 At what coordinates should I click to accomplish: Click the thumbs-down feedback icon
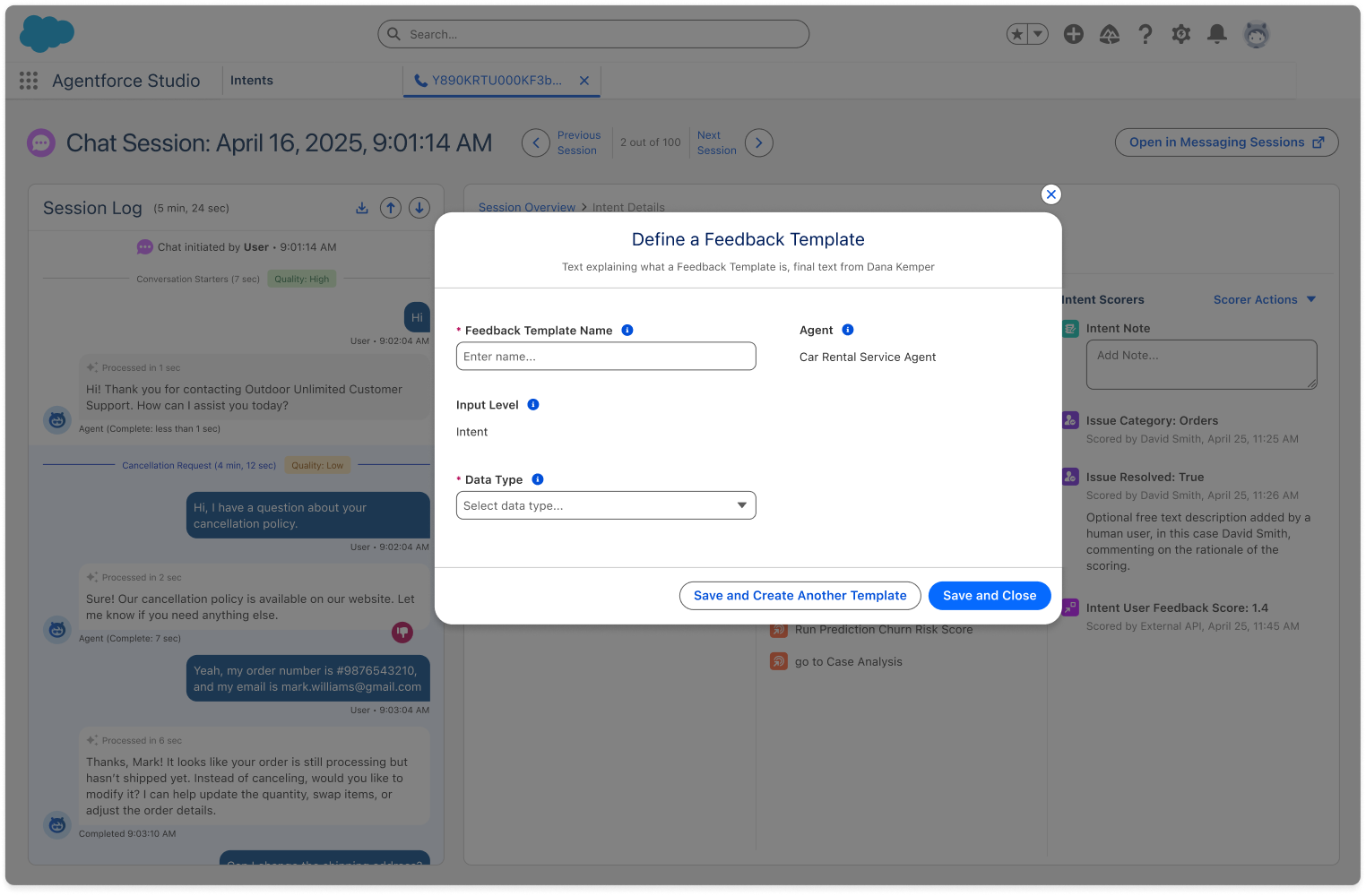pos(402,632)
